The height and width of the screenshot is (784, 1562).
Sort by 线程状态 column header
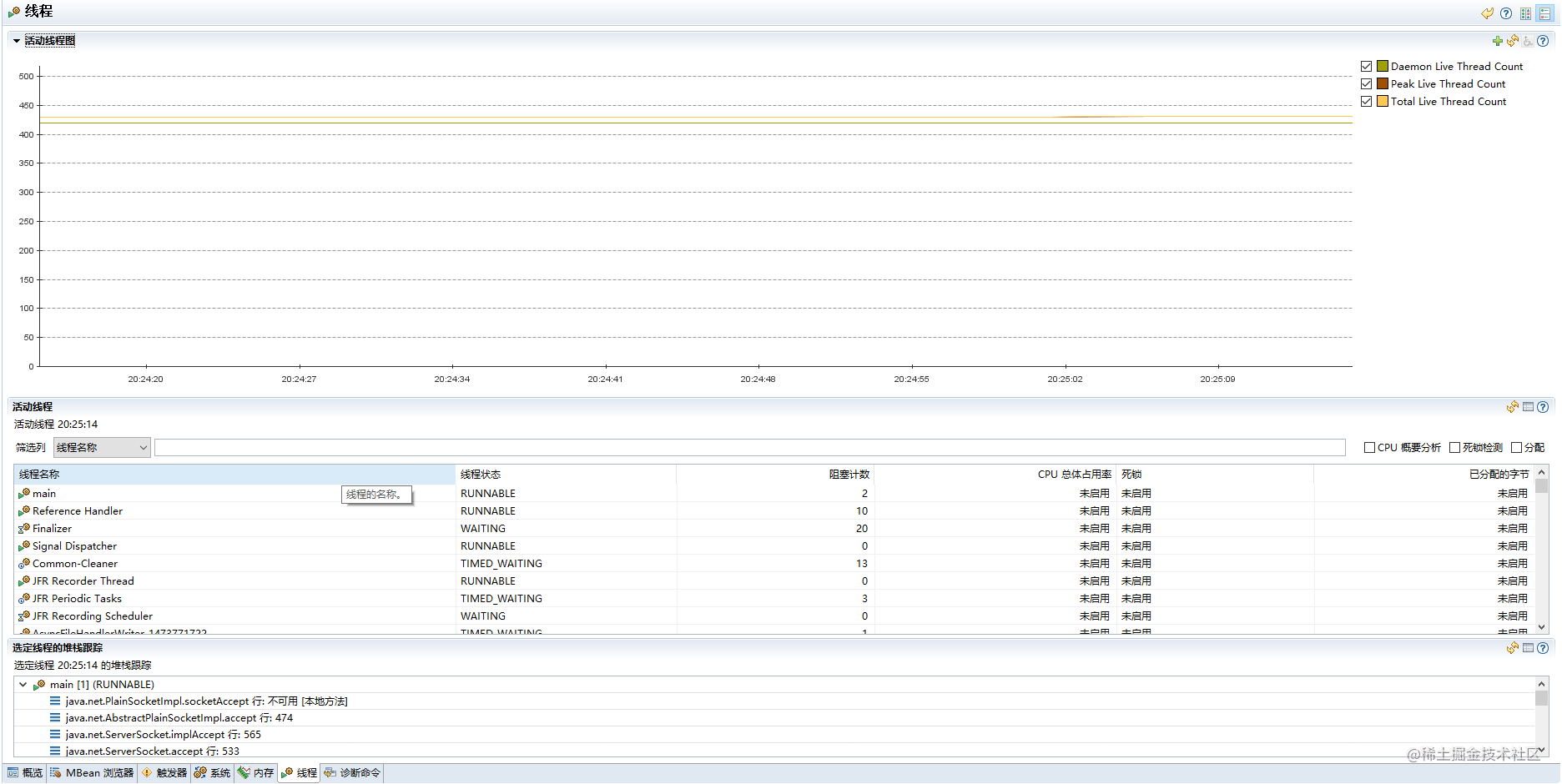click(x=566, y=475)
